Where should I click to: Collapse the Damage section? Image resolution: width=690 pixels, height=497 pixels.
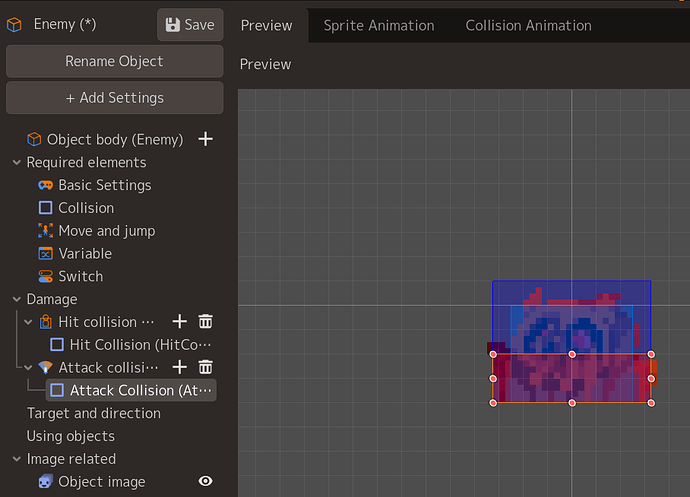click(x=17, y=299)
